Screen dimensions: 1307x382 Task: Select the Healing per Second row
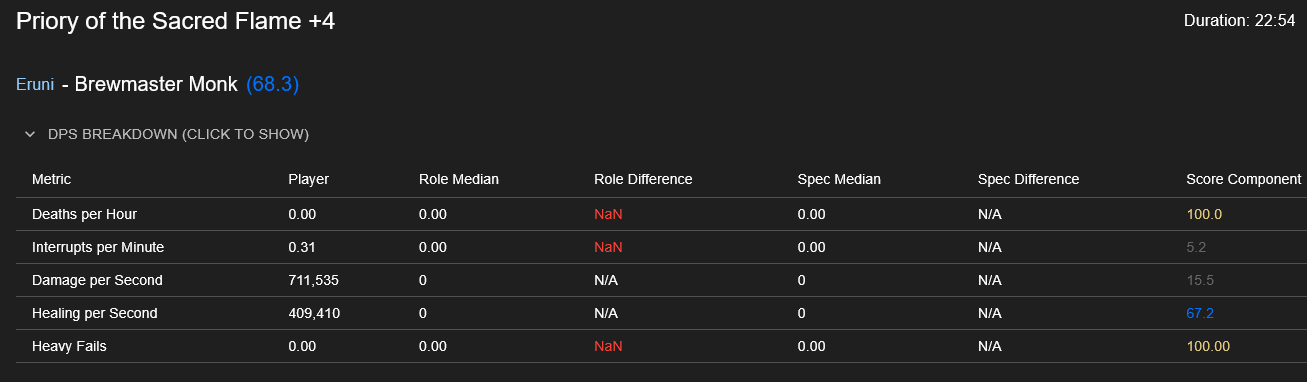661,313
